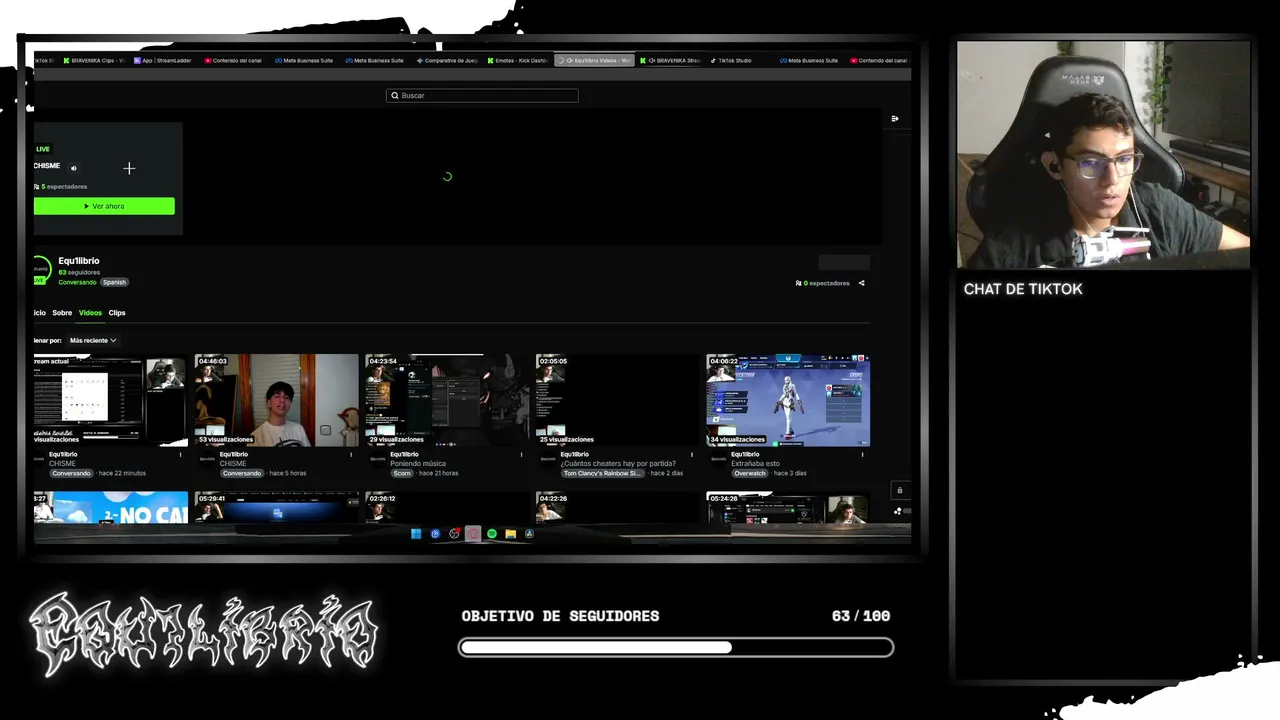Switch to Emotes - Kick Dashboard browser tab
This screenshot has height=720, width=1280.
tap(518, 60)
